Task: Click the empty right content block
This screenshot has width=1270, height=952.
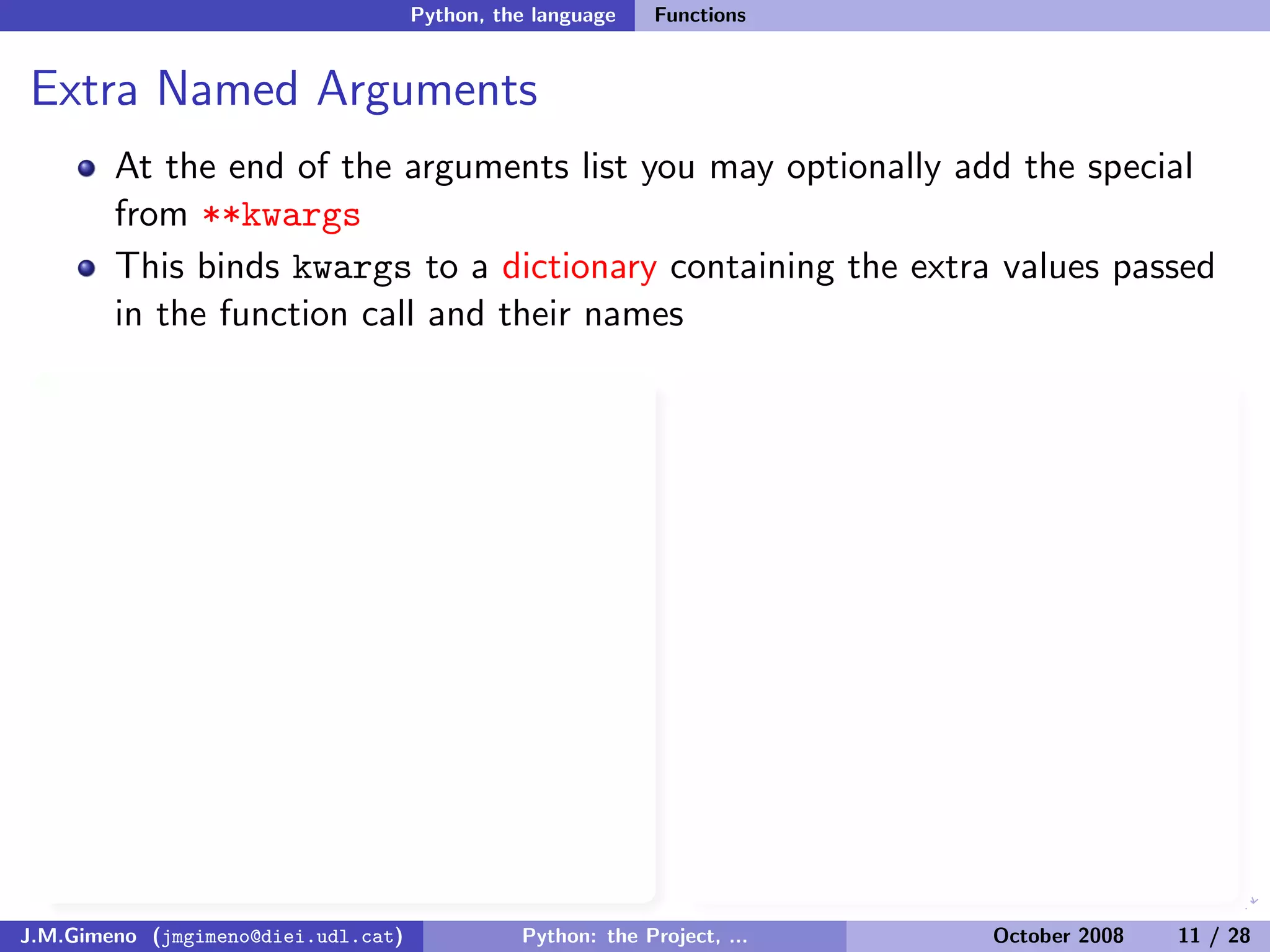Action: 949,645
